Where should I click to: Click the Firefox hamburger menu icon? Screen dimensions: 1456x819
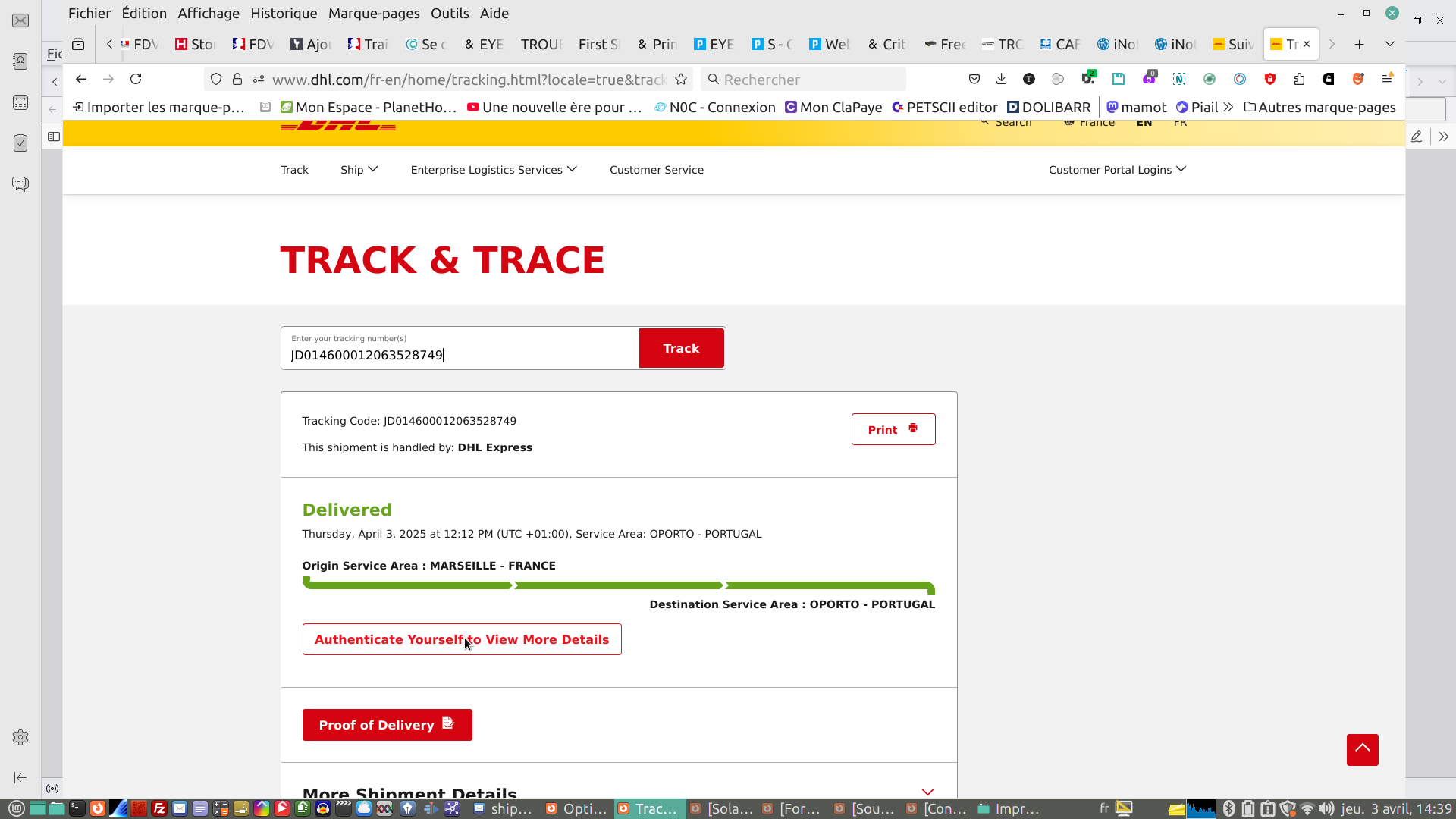pos(1387,79)
